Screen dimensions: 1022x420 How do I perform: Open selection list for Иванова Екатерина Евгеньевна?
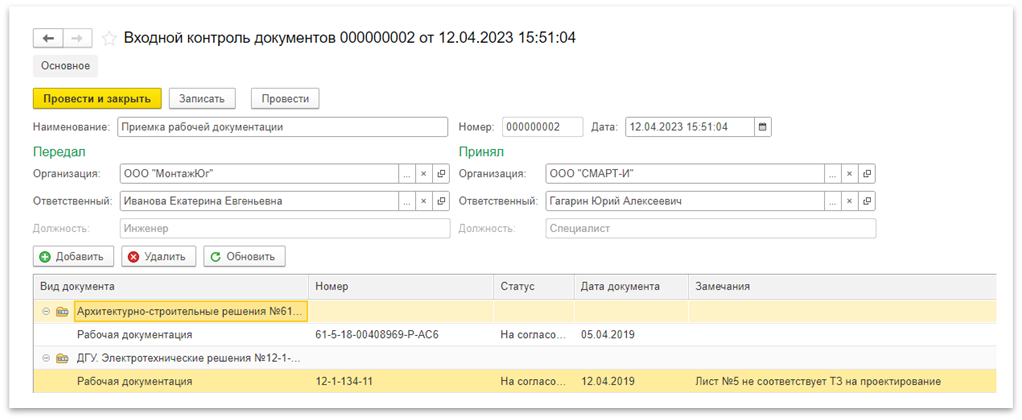click(406, 201)
